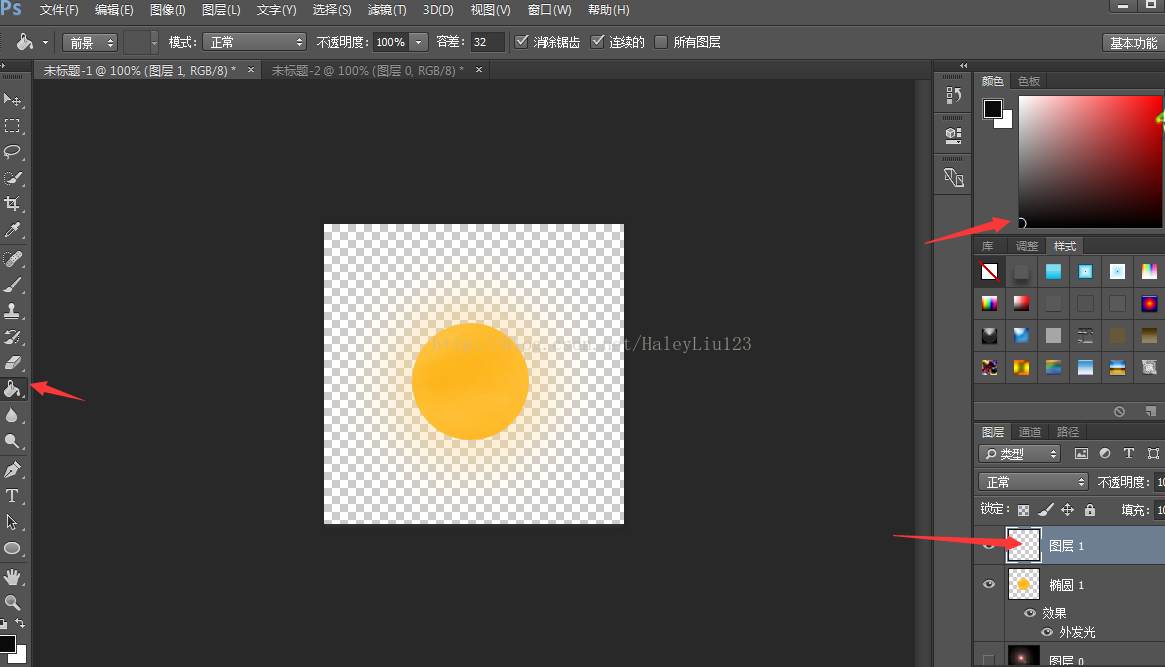Toggle lock image pixels
The height and width of the screenshot is (667, 1165).
[1045, 510]
